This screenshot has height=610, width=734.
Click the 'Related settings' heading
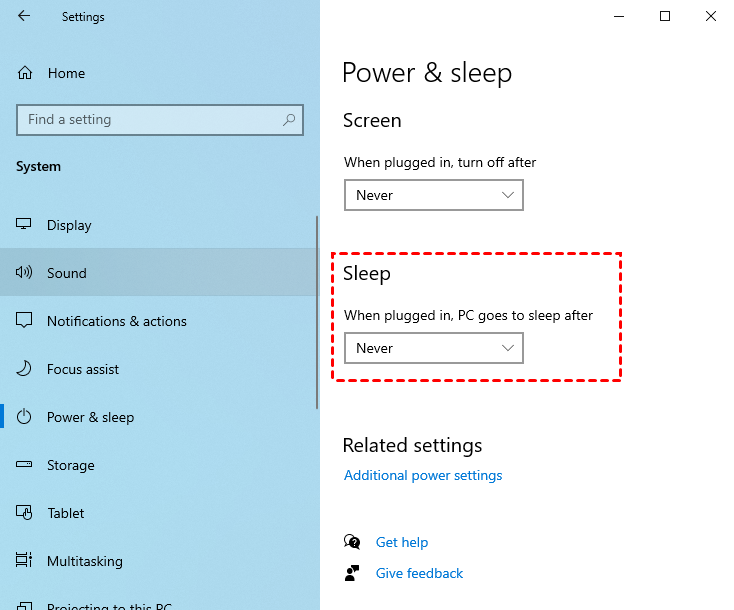click(412, 446)
